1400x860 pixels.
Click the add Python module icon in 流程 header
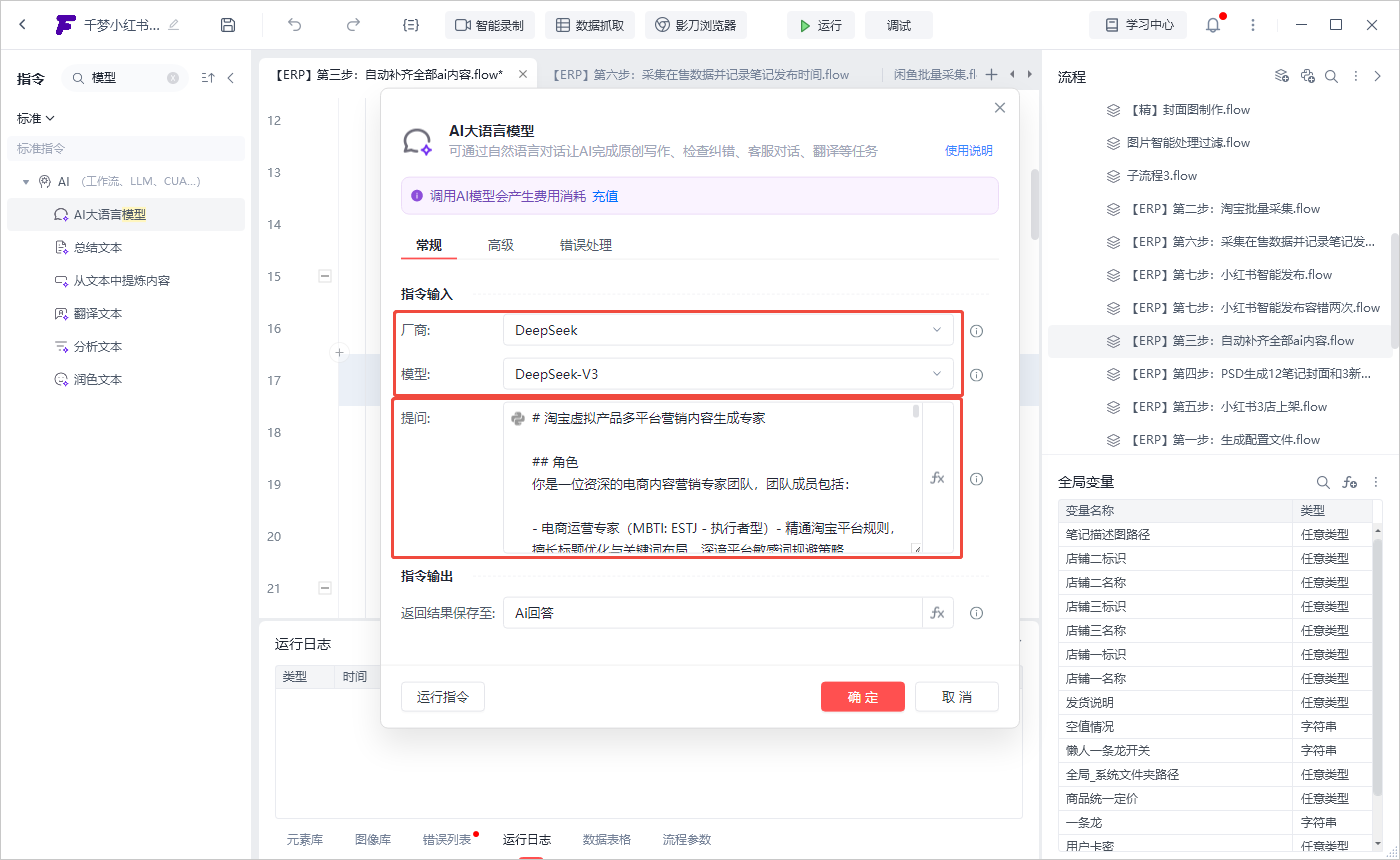pyautogui.click(x=1307, y=76)
